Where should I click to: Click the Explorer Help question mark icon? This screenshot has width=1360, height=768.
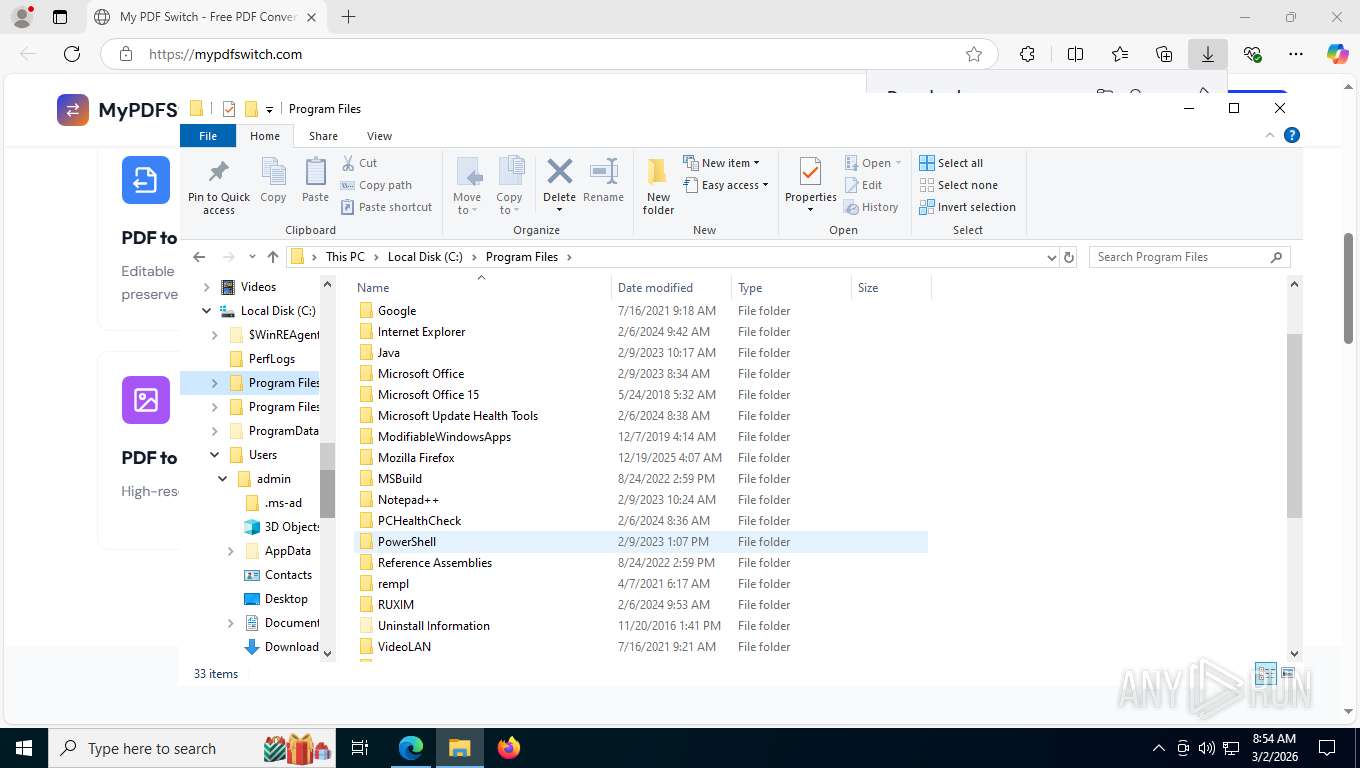pos(1292,135)
